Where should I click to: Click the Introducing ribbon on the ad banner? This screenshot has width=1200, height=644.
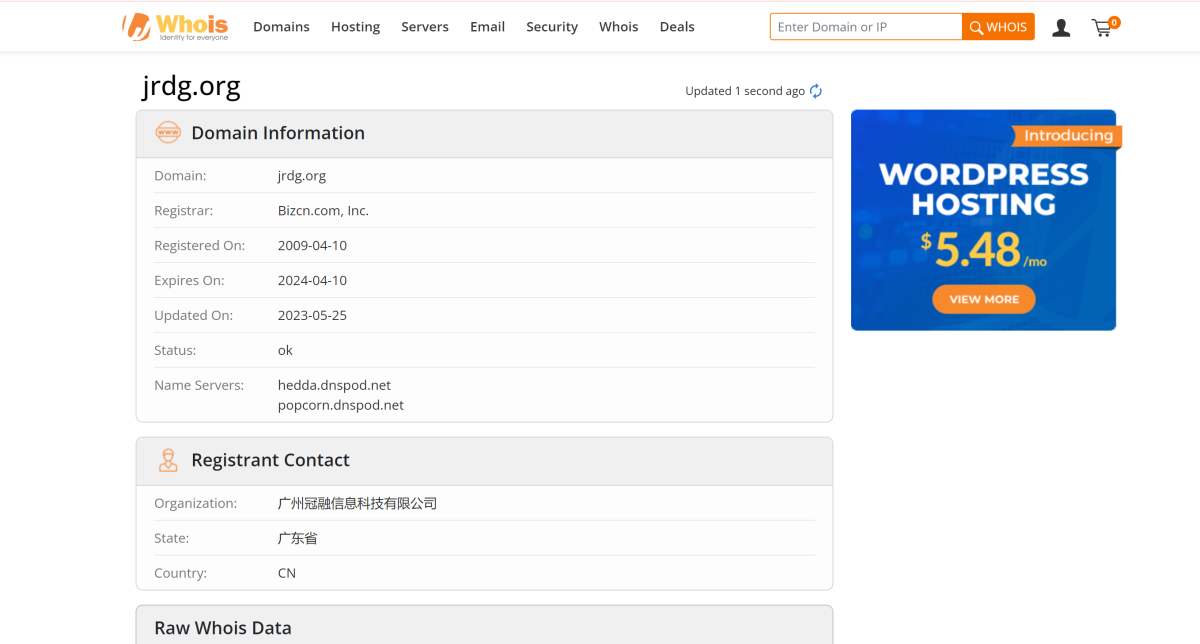[1066, 135]
